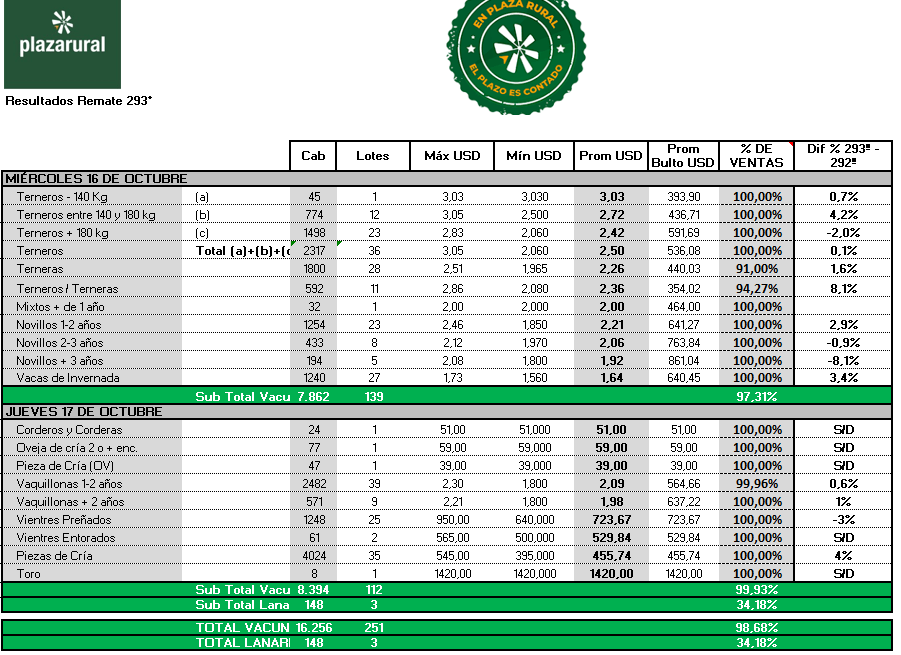This screenshot has width=901, height=655.
Task: Click the % de ventas value '91,00%'
Action: point(757,269)
